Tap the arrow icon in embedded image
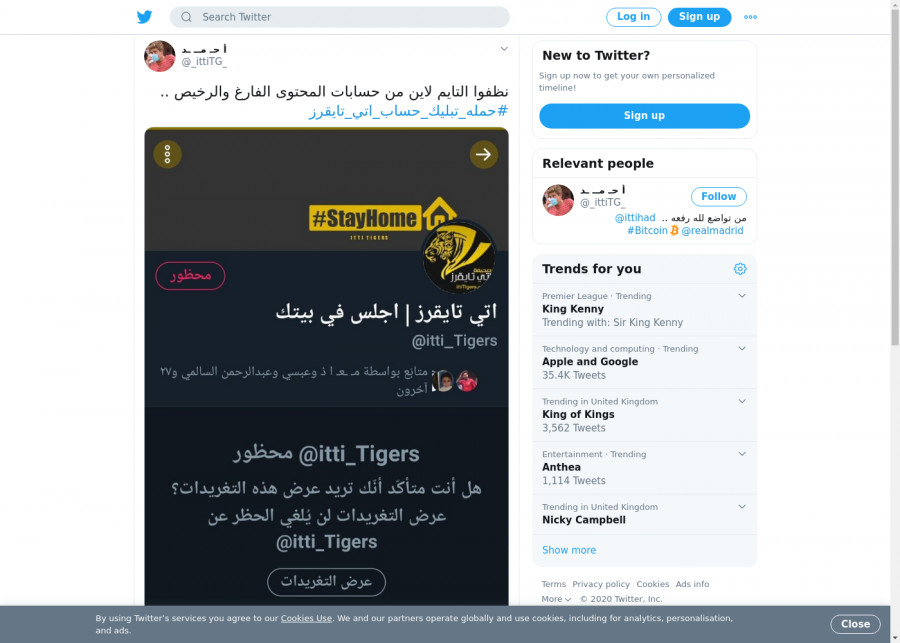Viewport: 900px width, 643px height. pos(483,154)
